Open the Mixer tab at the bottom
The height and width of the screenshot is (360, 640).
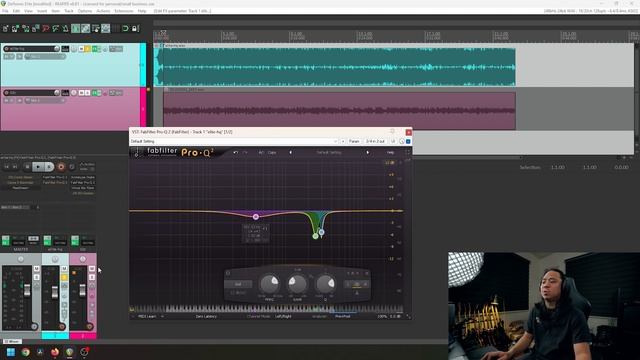[x=12, y=341]
